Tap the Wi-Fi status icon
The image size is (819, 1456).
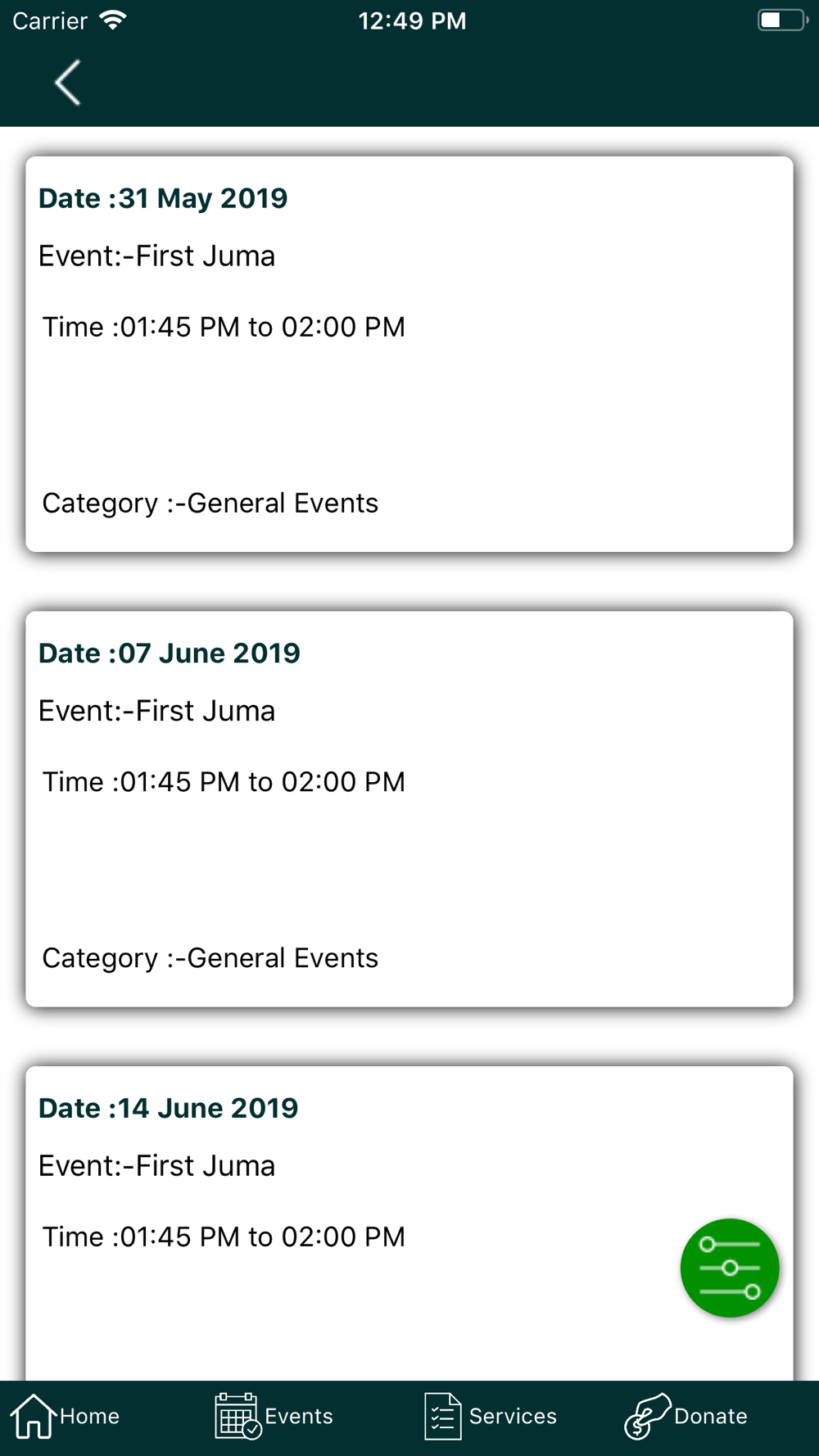coord(113,20)
